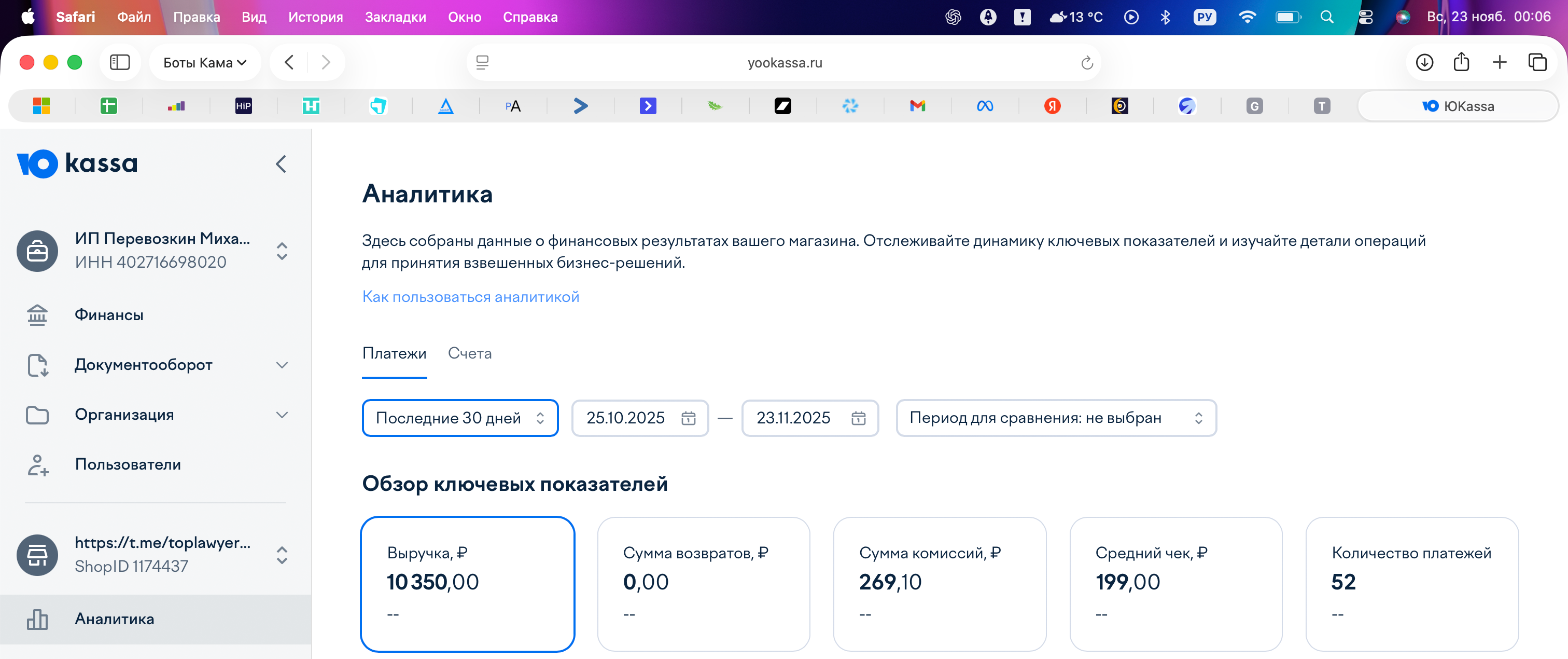Image resolution: width=1568 pixels, height=659 pixels.
Task: Open Последние 30 дней period dropdown
Action: (x=460, y=418)
